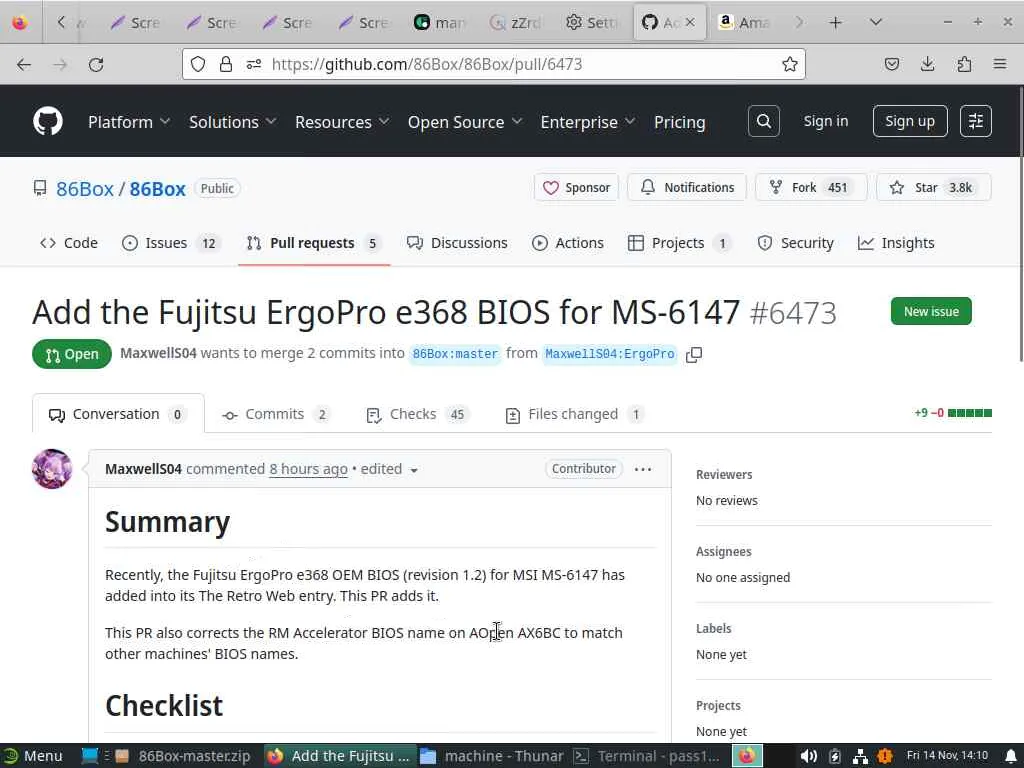
Task: Click the Sponsor button
Action: pos(576,187)
